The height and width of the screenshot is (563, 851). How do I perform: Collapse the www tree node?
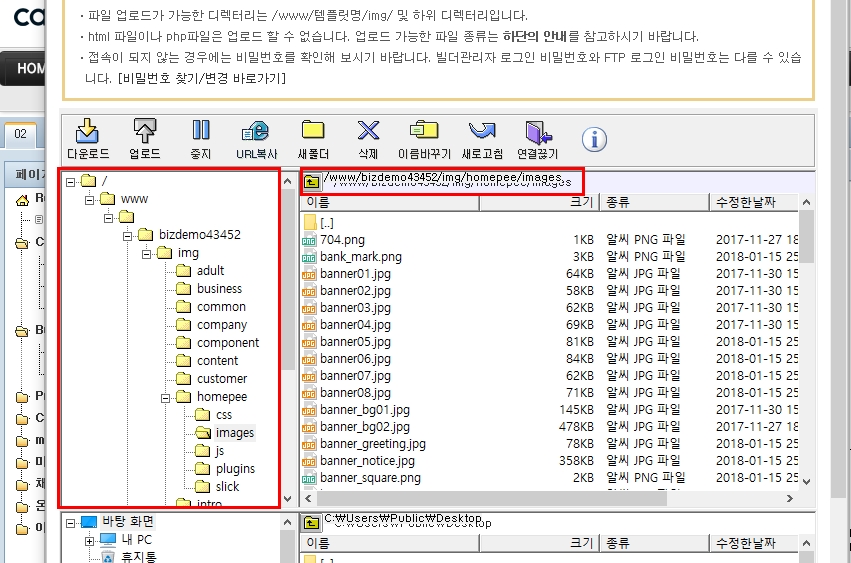(89, 199)
